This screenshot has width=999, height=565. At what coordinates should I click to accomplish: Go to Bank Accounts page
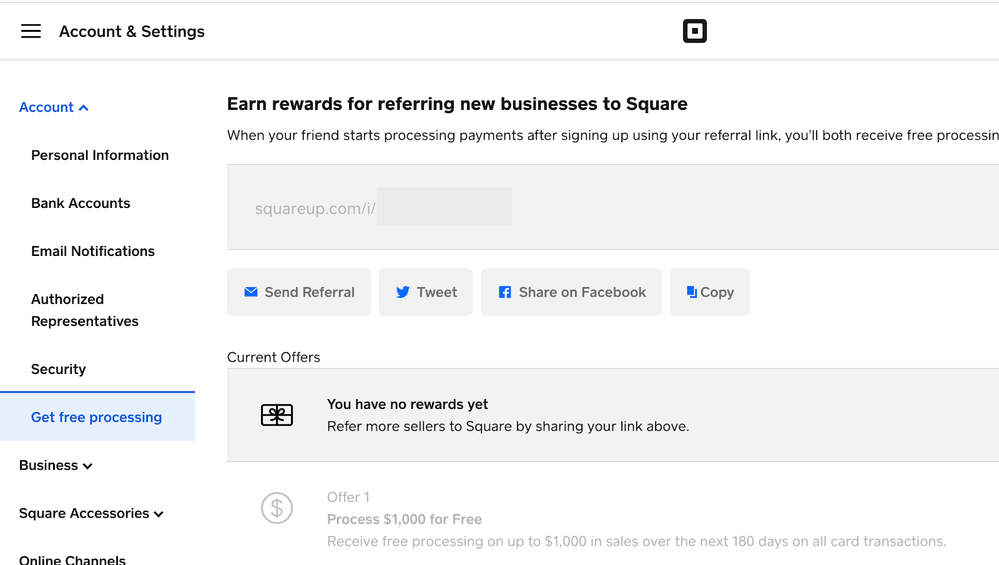(81, 203)
